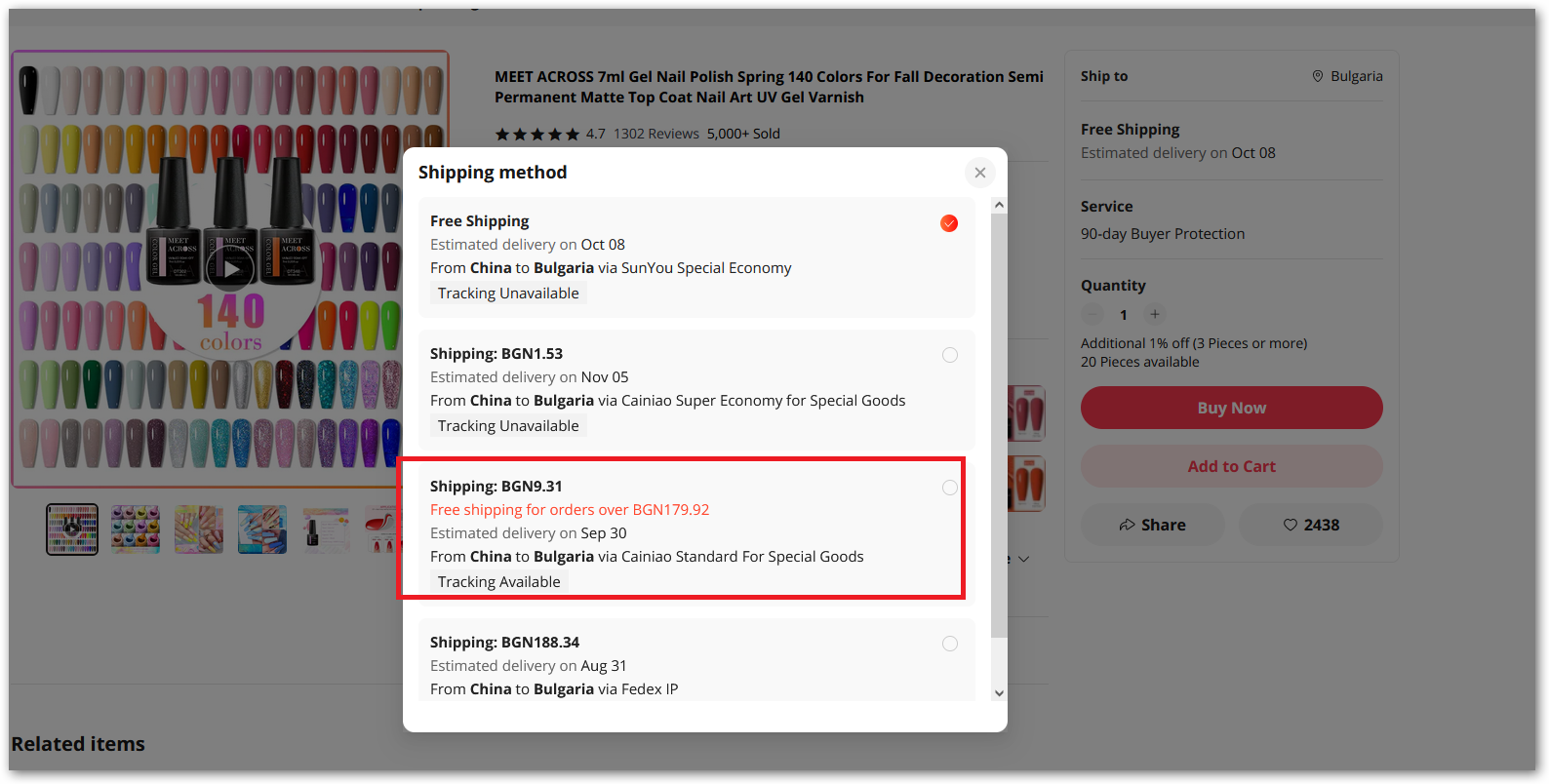
Task: Click the Buy Now button
Action: click(1231, 408)
